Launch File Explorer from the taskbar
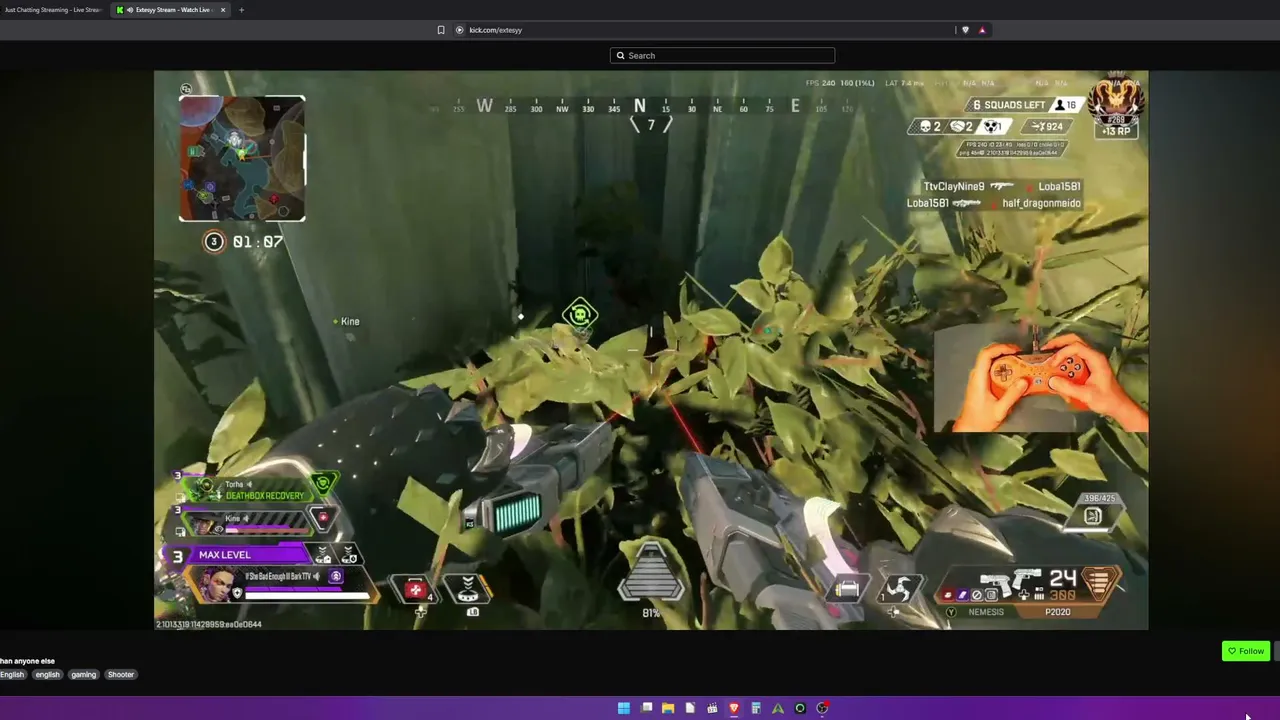This screenshot has height=720, width=1280. [668, 708]
